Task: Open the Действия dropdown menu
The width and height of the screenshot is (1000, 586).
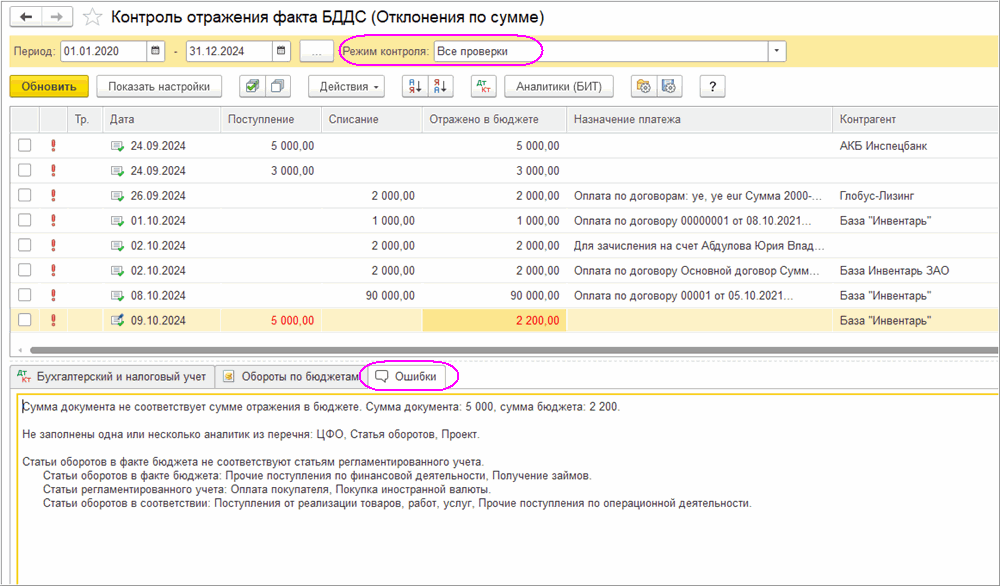Action: point(346,87)
